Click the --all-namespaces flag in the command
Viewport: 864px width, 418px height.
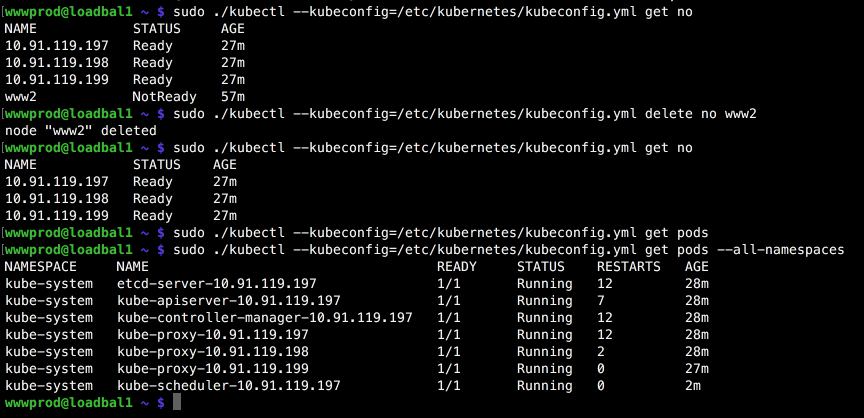785,250
